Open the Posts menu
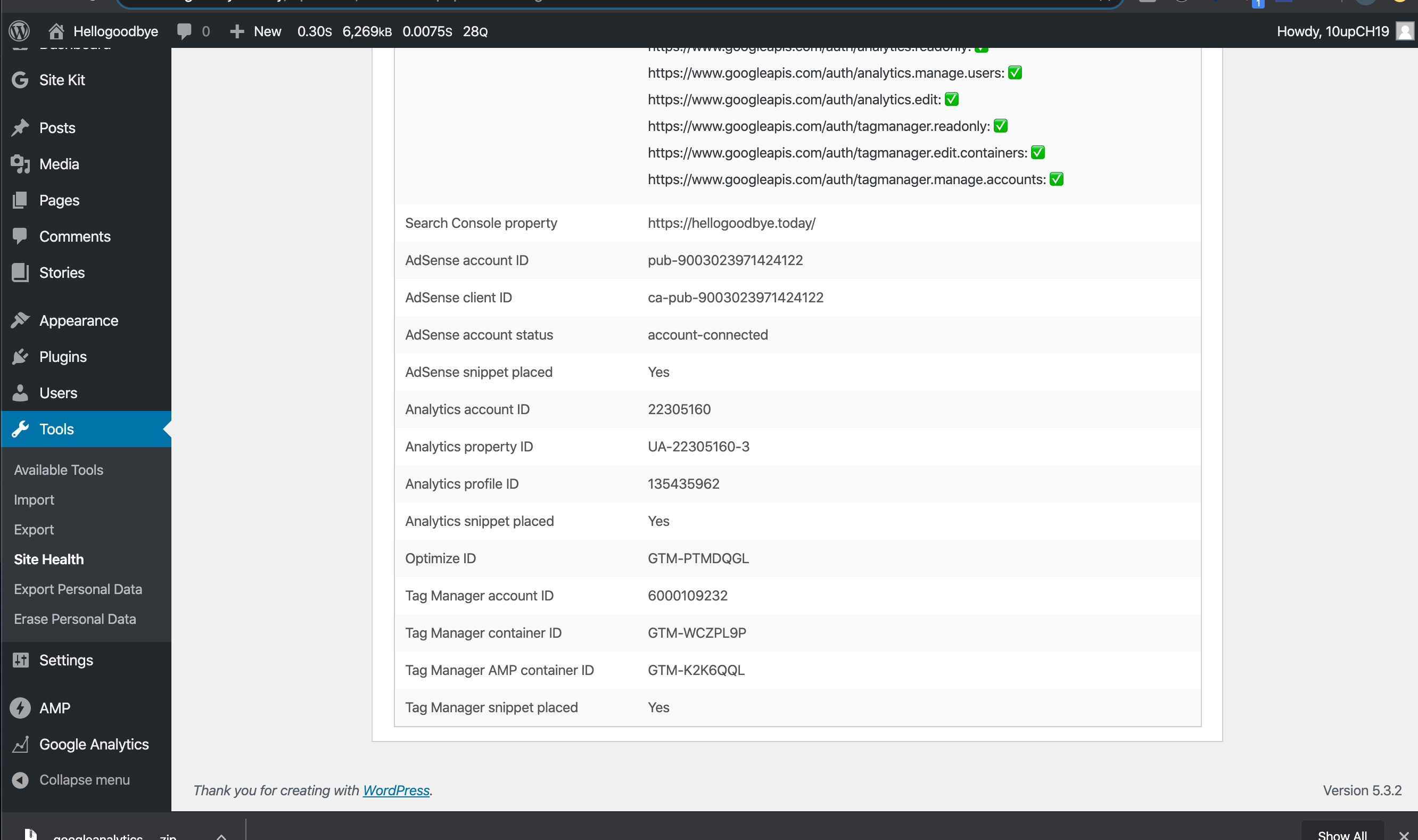The height and width of the screenshot is (840, 1418). coord(86,128)
